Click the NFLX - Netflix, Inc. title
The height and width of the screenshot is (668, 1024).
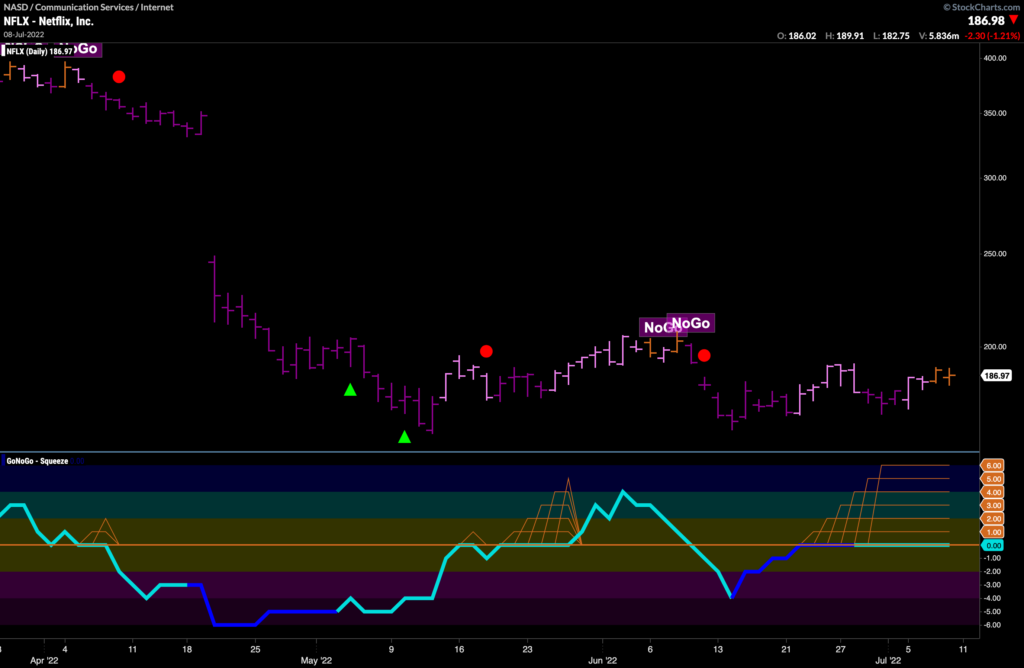48,21
